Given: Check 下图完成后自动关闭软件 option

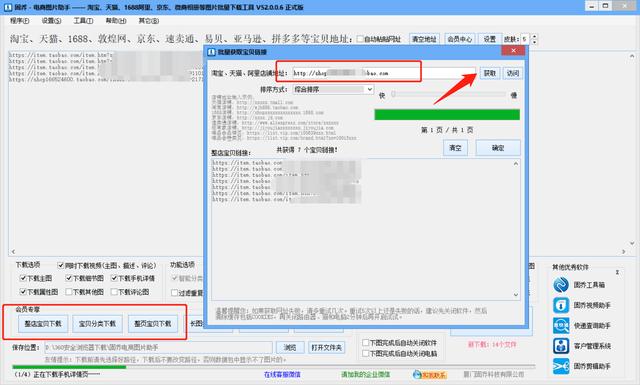Looking at the screenshot, I should (x=366, y=343).
